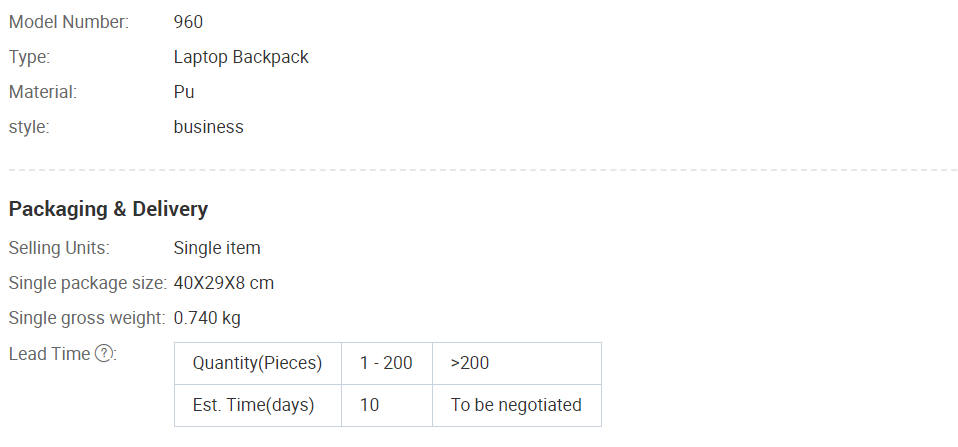Click the Est. Time(days) row label
Screen dimensions: 958x447
258,405
